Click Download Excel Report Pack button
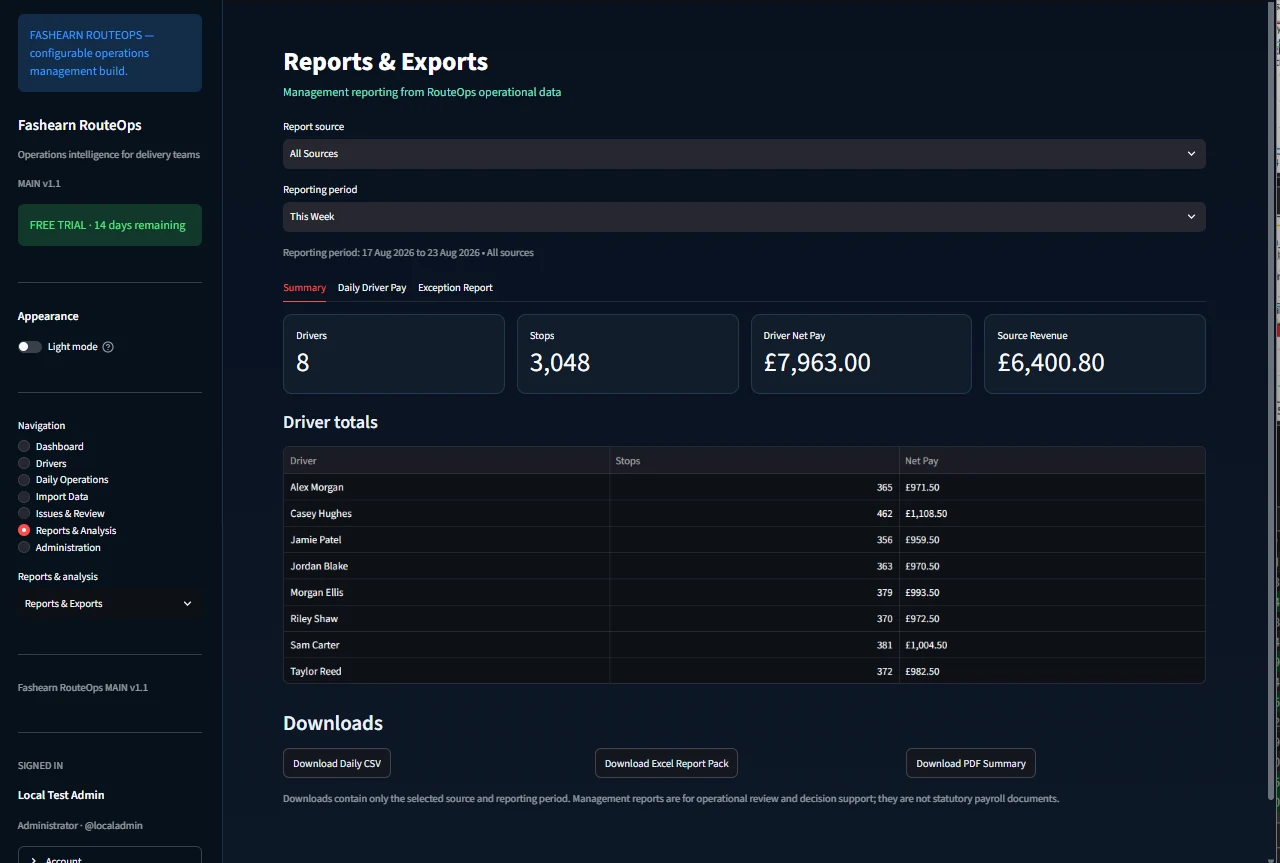This screenshot has height=863, width=1280. pyautogui.click(x=666, y=763)
